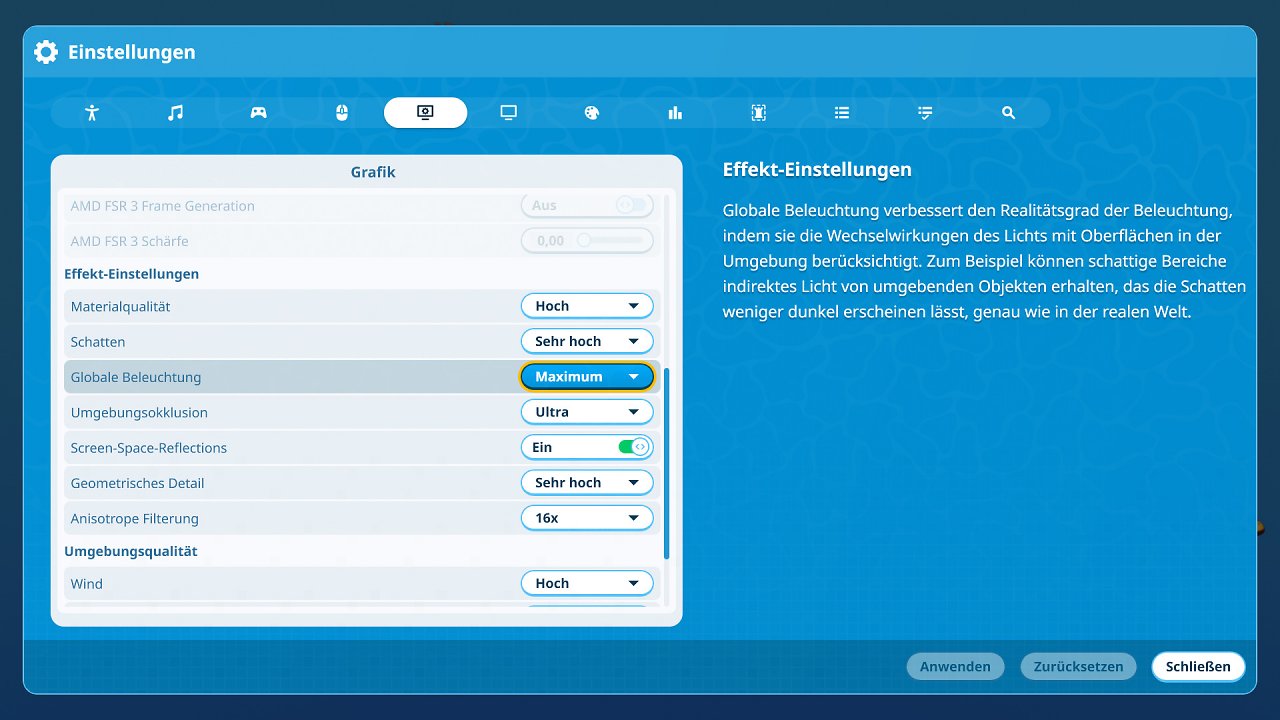This screenshot has width=1280, height=720.
Task: Select the active Grafik settings tab
Action: 425,113
